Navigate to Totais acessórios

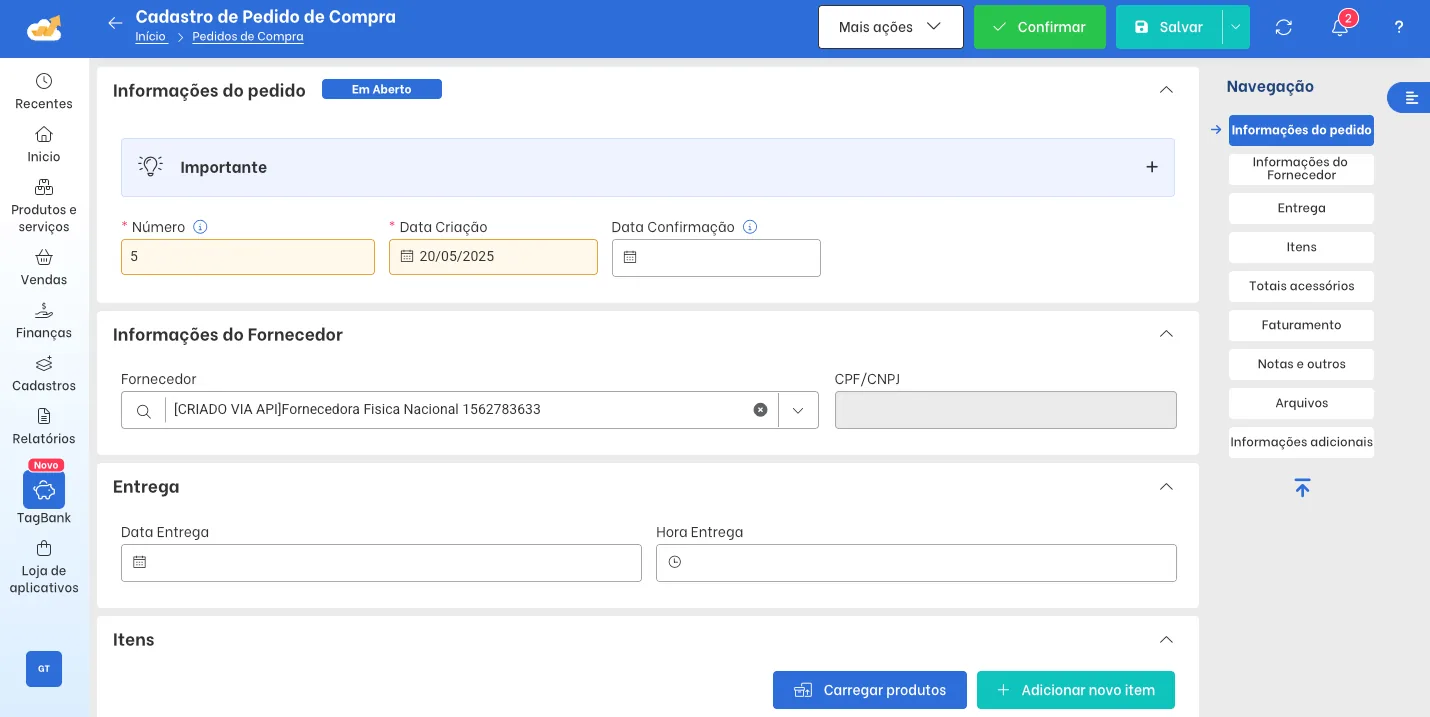[1301, 286]
